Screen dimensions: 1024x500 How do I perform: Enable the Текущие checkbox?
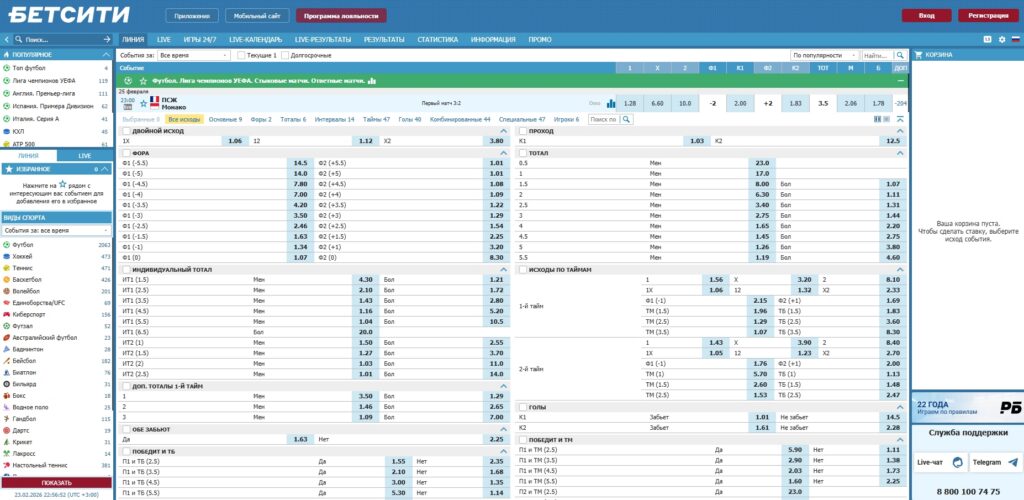241,55
